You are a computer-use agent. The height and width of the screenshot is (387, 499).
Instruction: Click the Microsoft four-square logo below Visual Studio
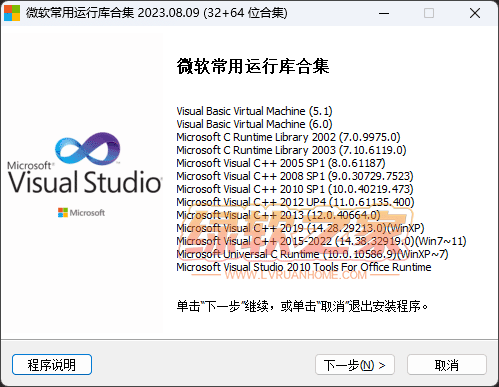tap(63, 213)
